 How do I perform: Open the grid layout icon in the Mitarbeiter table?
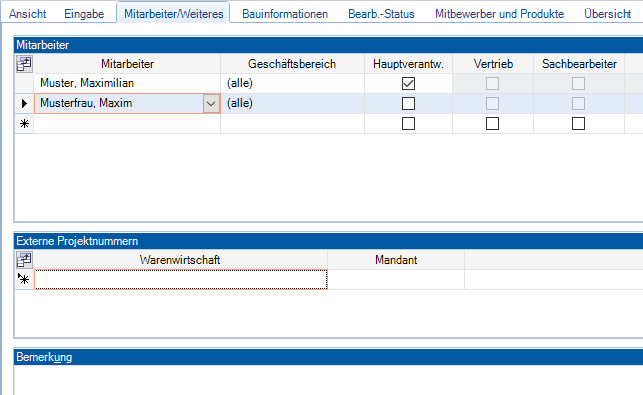pyautogui.click(x=24, y=64)
